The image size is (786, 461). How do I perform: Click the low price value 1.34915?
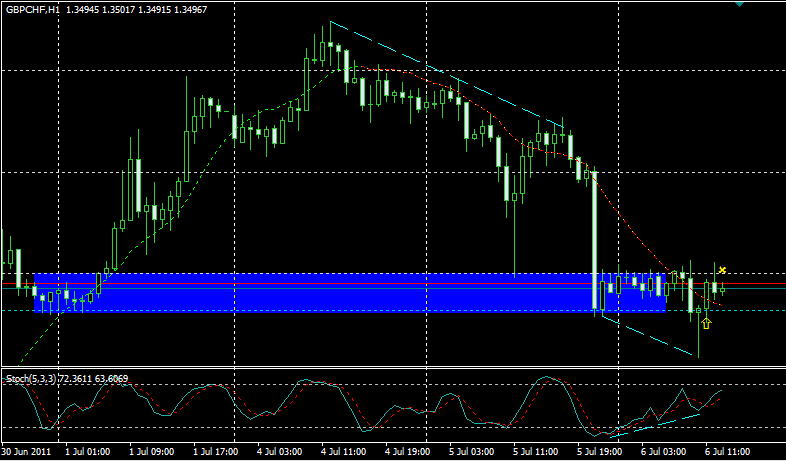coord(154,10)
